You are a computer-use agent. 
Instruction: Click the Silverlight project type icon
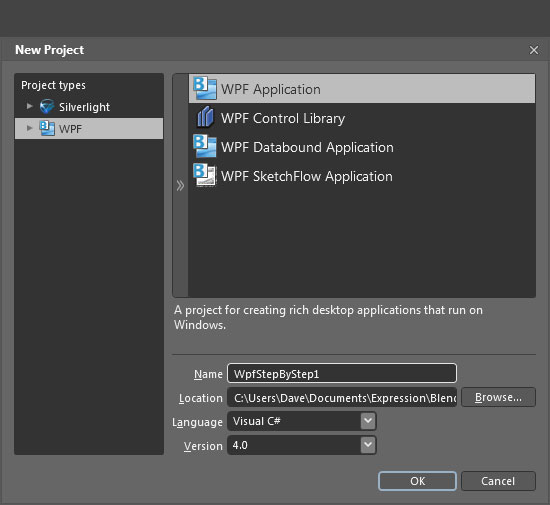click(47, 107)
